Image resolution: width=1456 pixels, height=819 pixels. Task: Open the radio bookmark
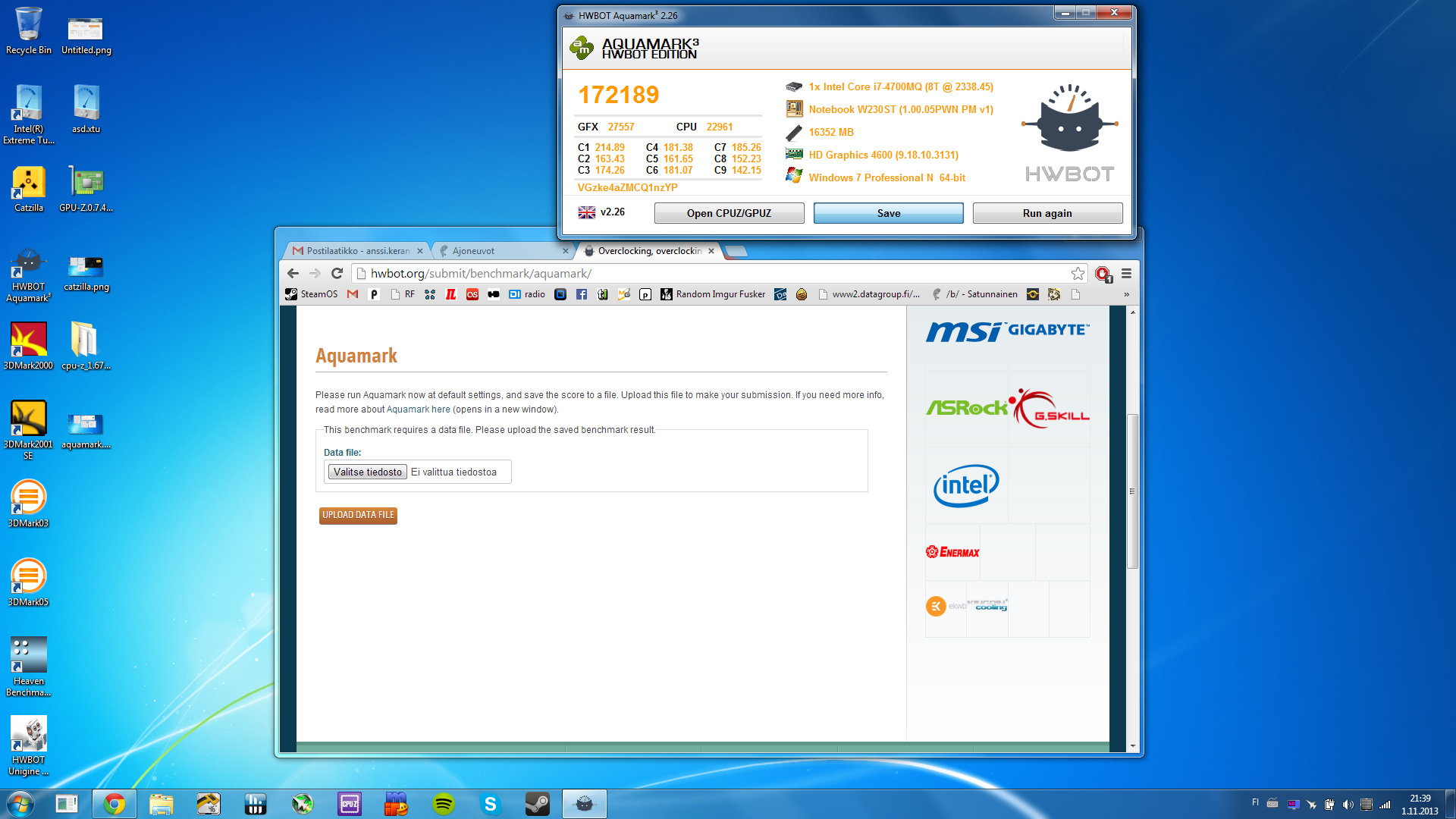[527, 294]
